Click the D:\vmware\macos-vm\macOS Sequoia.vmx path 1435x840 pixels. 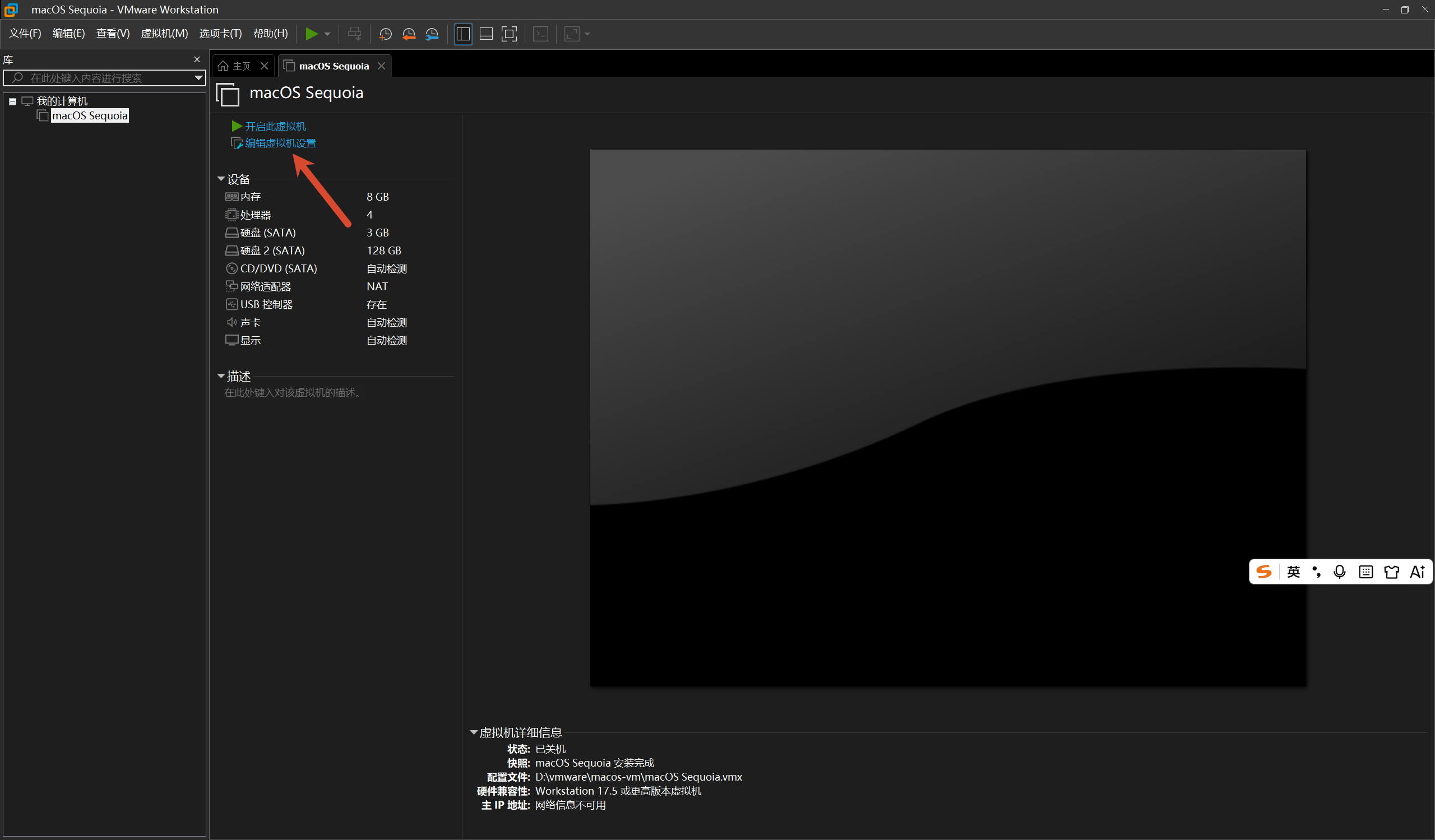point(639,777)
